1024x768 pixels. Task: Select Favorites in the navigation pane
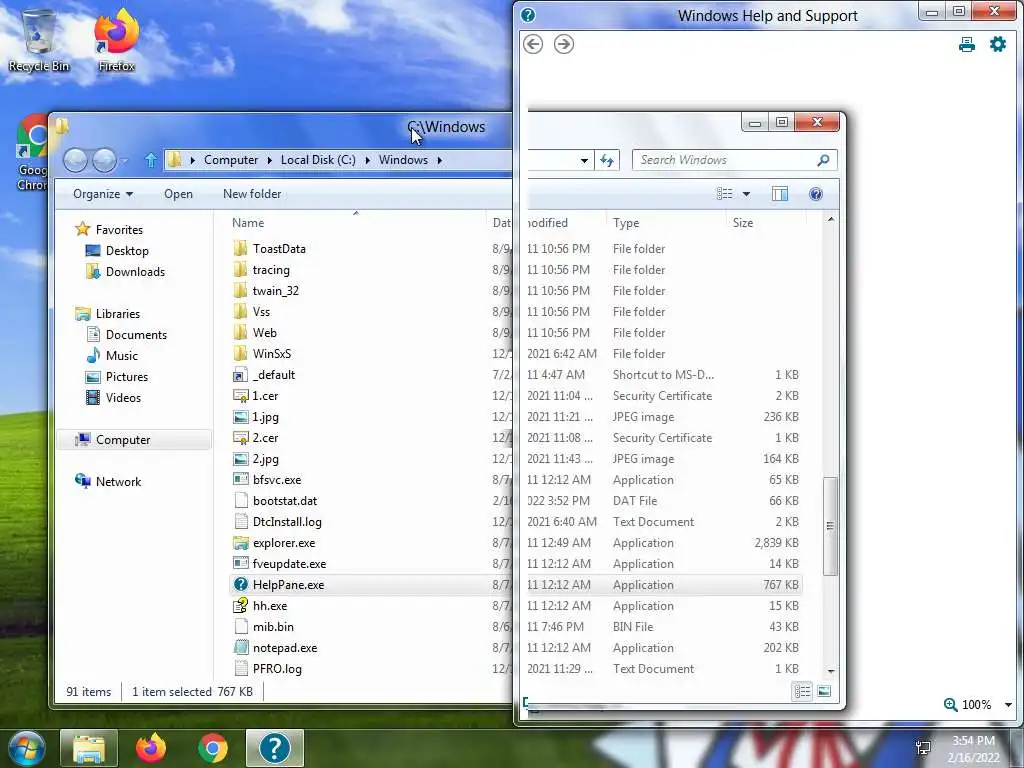pos(119,230)
